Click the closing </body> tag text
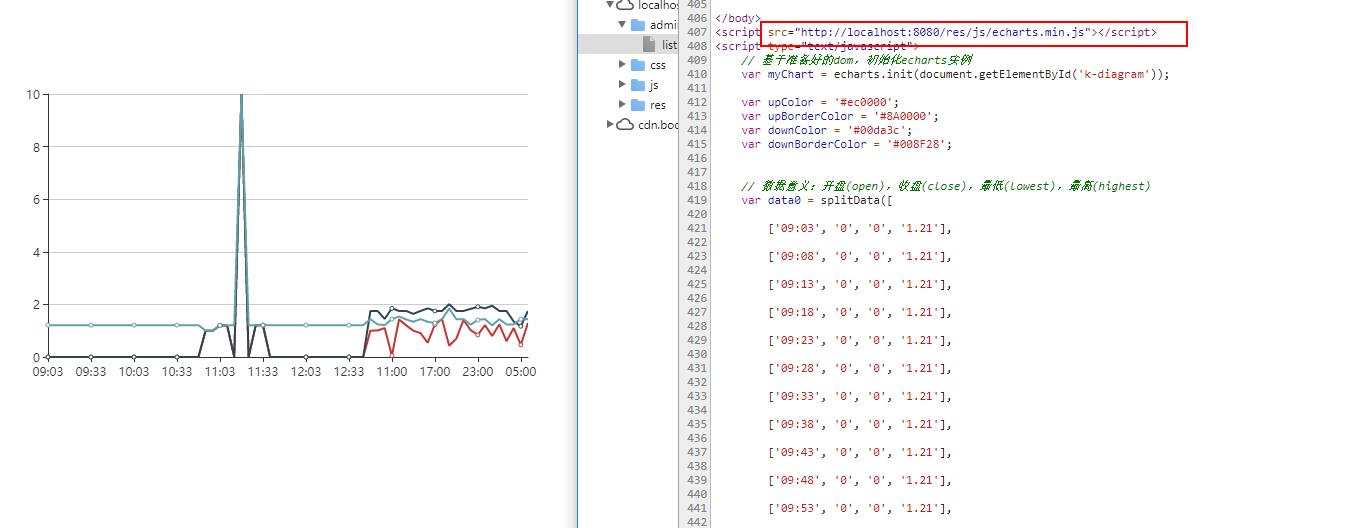1347x528 pixels. 737,18
